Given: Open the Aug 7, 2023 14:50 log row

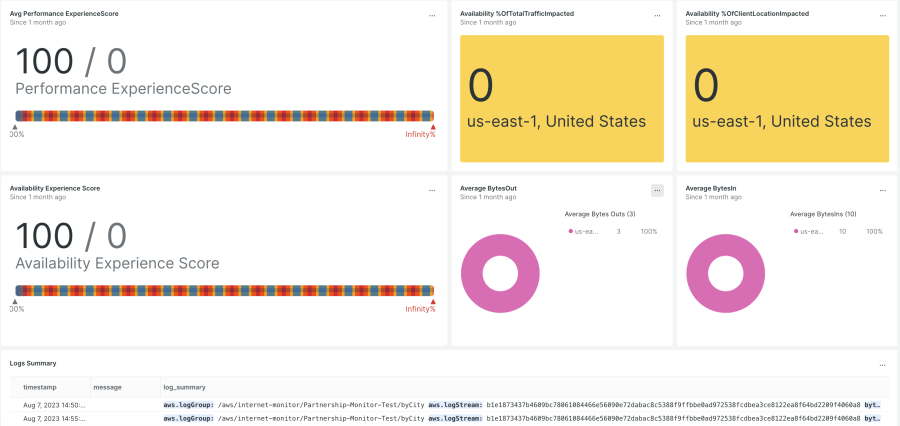Looking at the screenshot, I should click(x=54, y=404).
